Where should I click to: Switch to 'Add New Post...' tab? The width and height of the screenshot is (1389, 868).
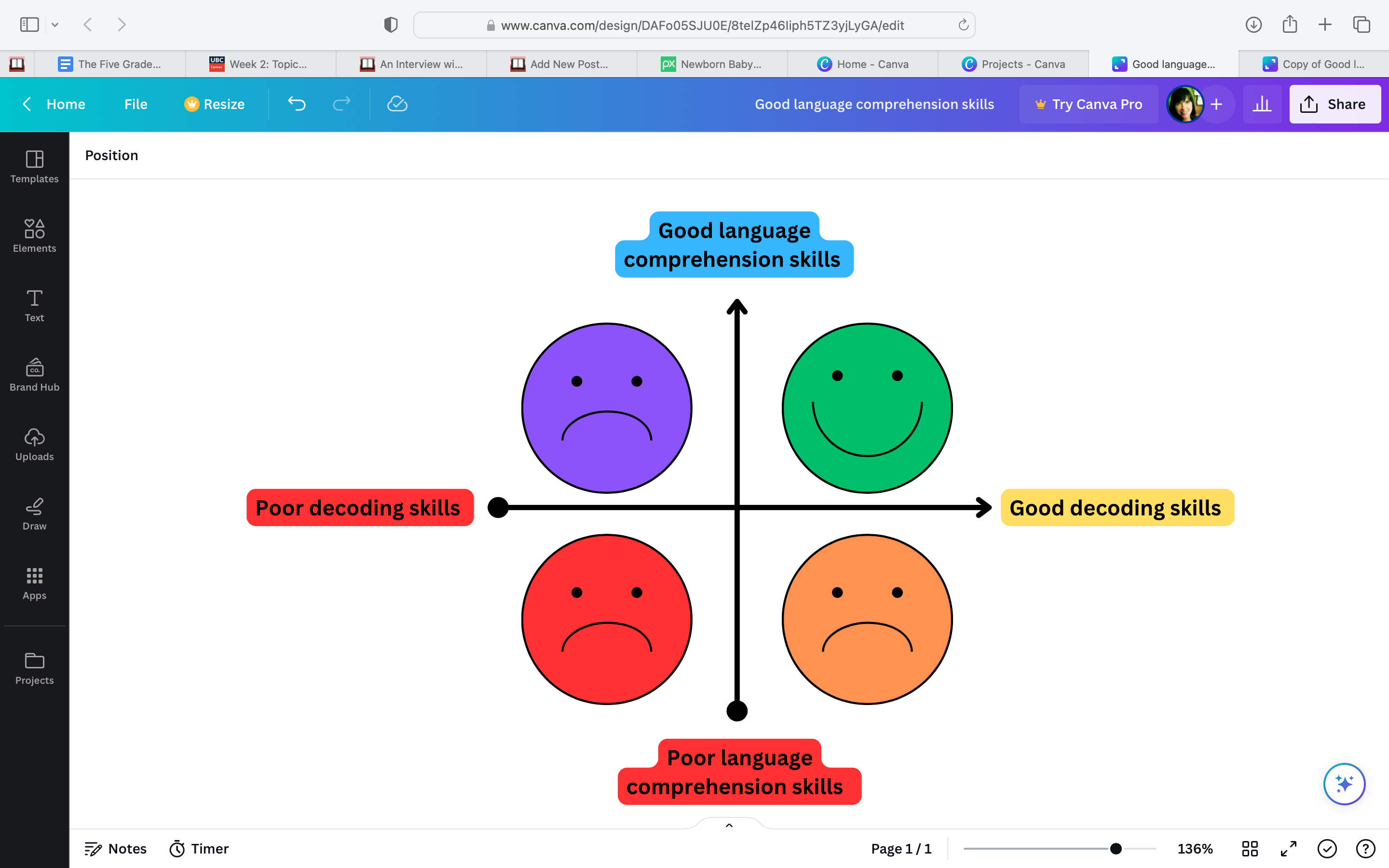561,64
